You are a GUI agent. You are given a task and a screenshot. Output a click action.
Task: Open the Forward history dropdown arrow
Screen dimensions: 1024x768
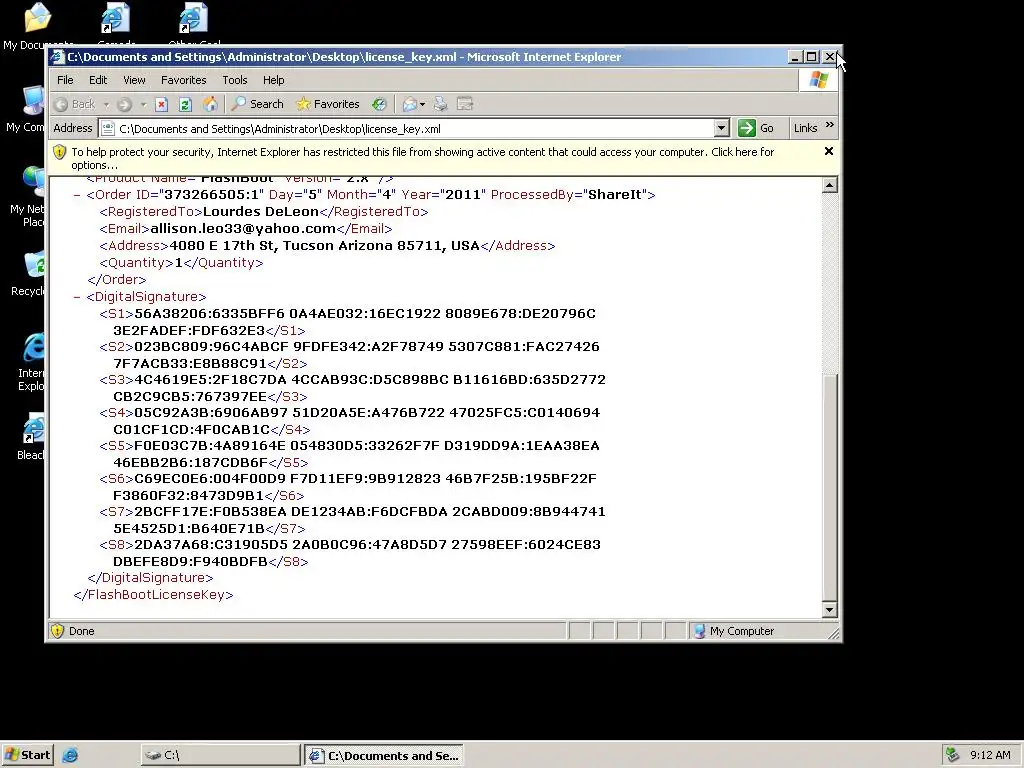(143, 104)
